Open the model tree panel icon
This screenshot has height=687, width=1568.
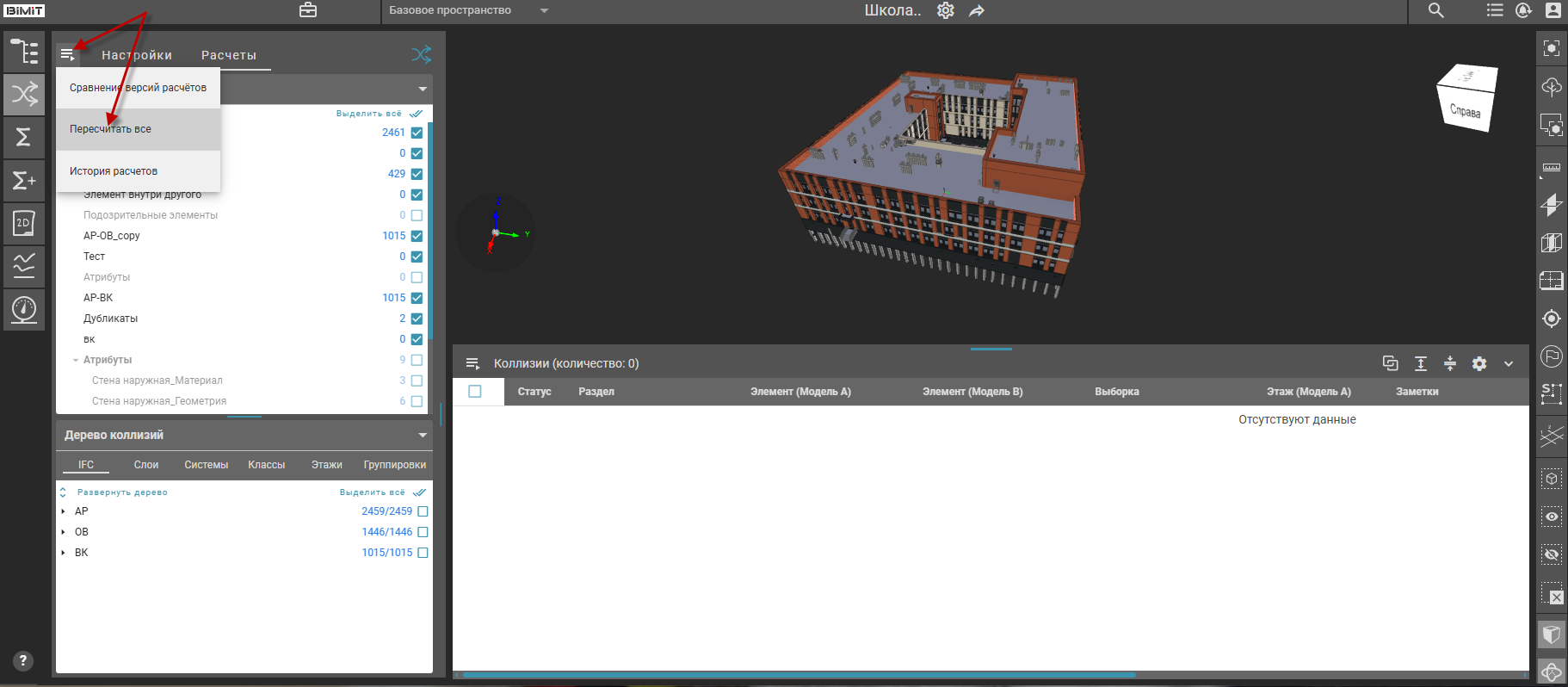point(24,52)
